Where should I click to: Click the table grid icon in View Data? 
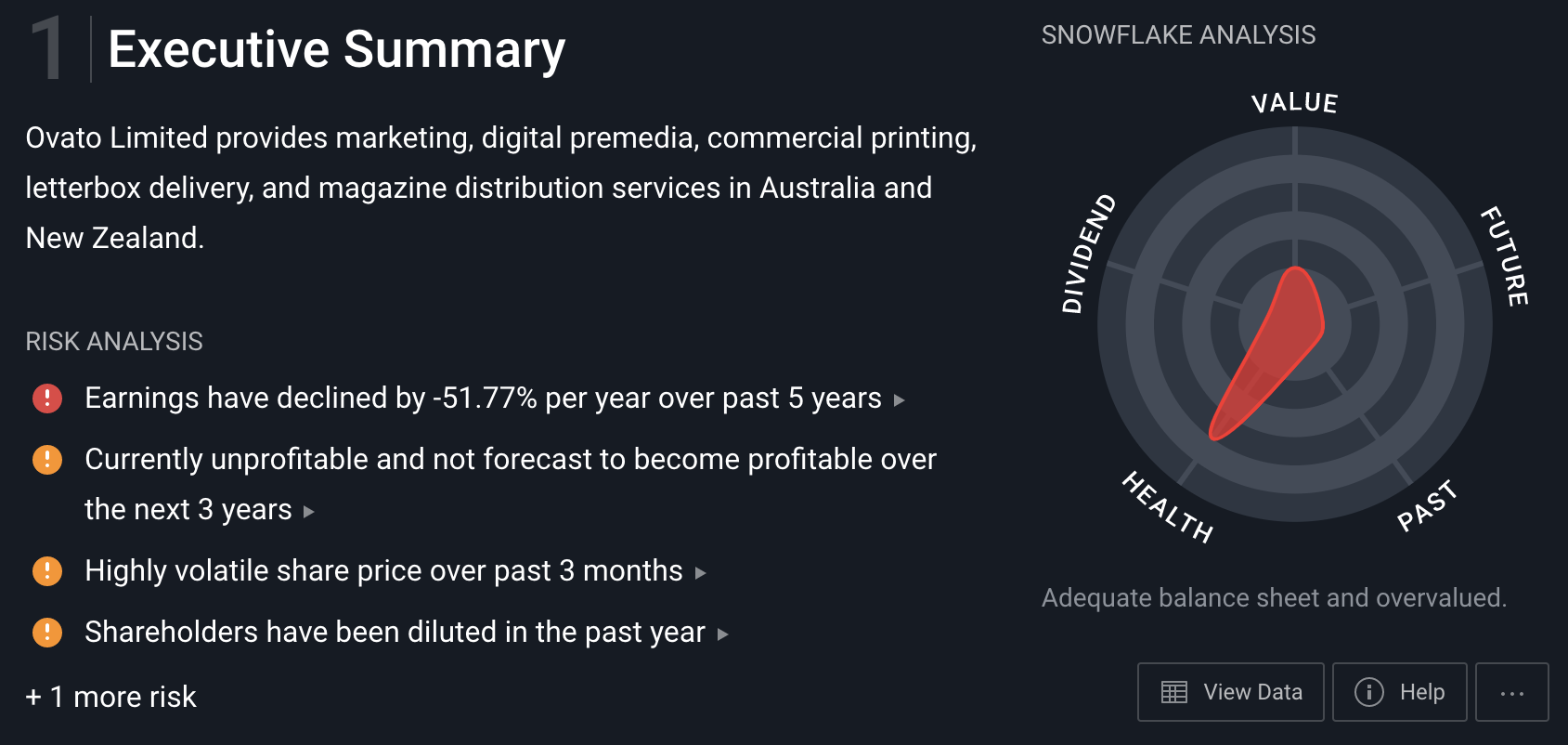1174,692
